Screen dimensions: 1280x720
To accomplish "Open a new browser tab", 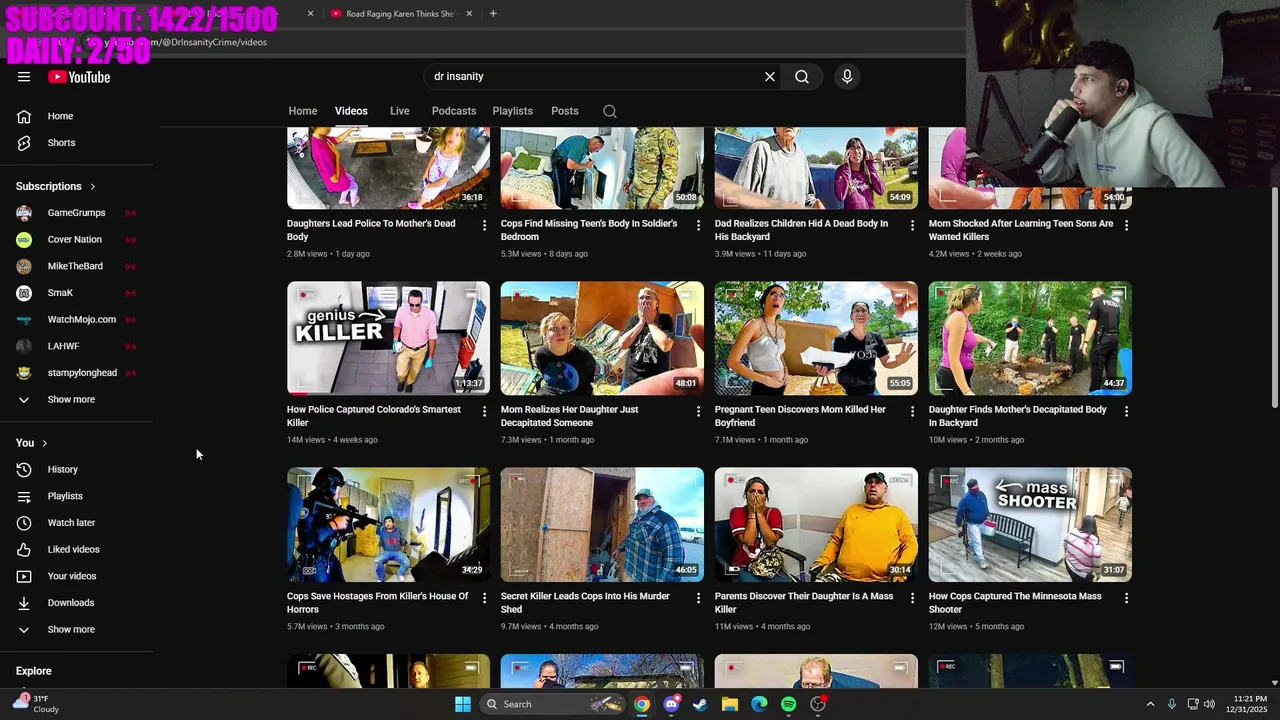I will click(493, 14).
